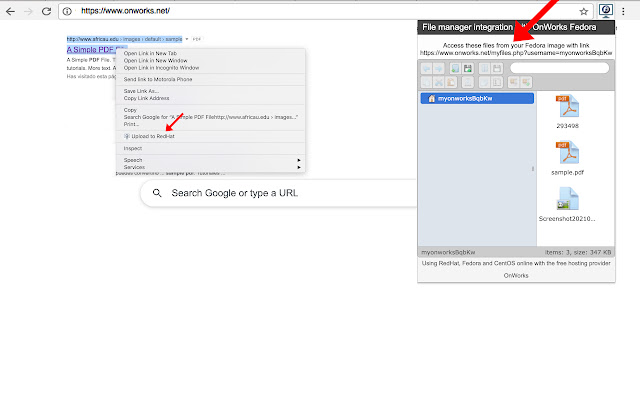Click the copy icon in file manager

(x=427, y=82)
